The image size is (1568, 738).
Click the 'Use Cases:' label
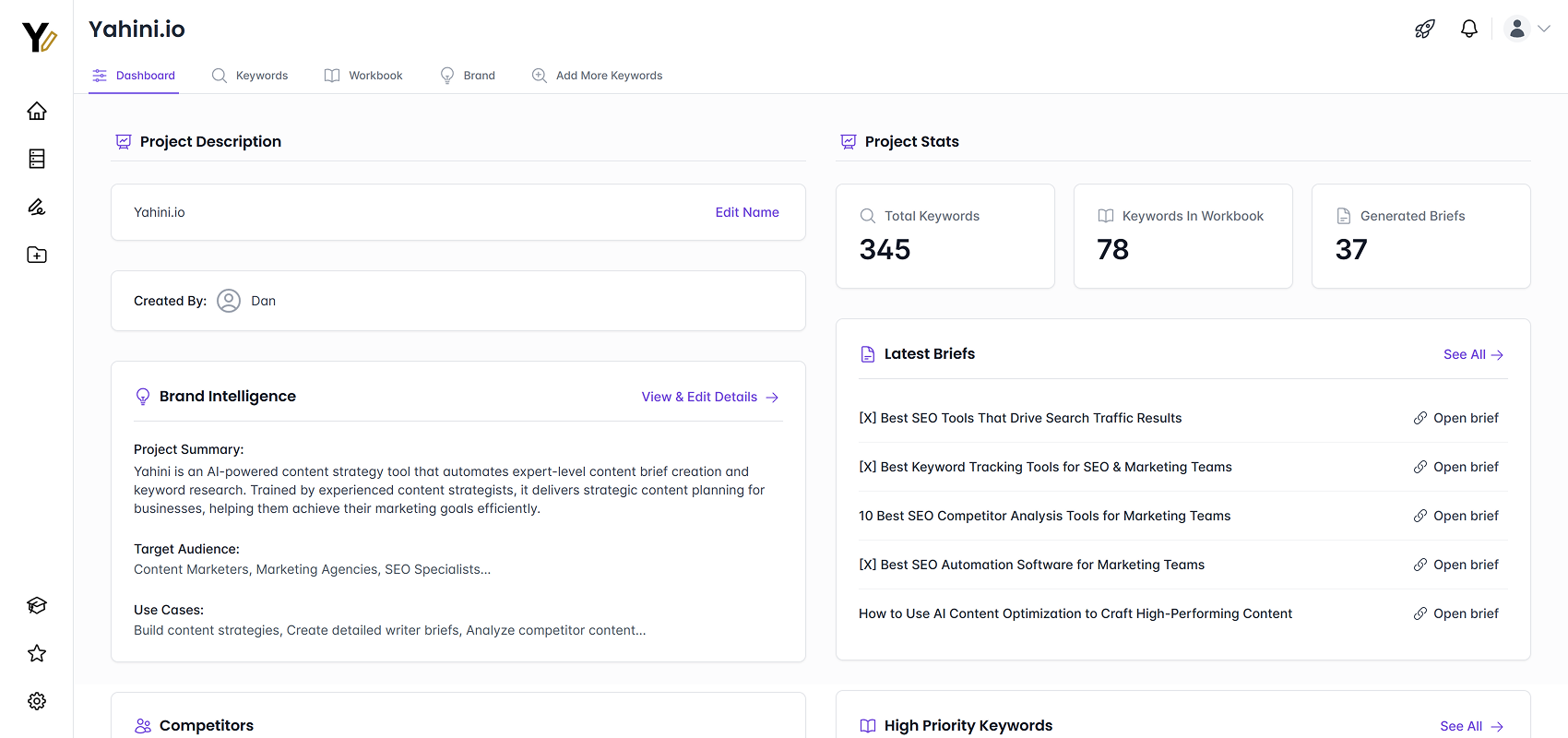tap(169, 610)
